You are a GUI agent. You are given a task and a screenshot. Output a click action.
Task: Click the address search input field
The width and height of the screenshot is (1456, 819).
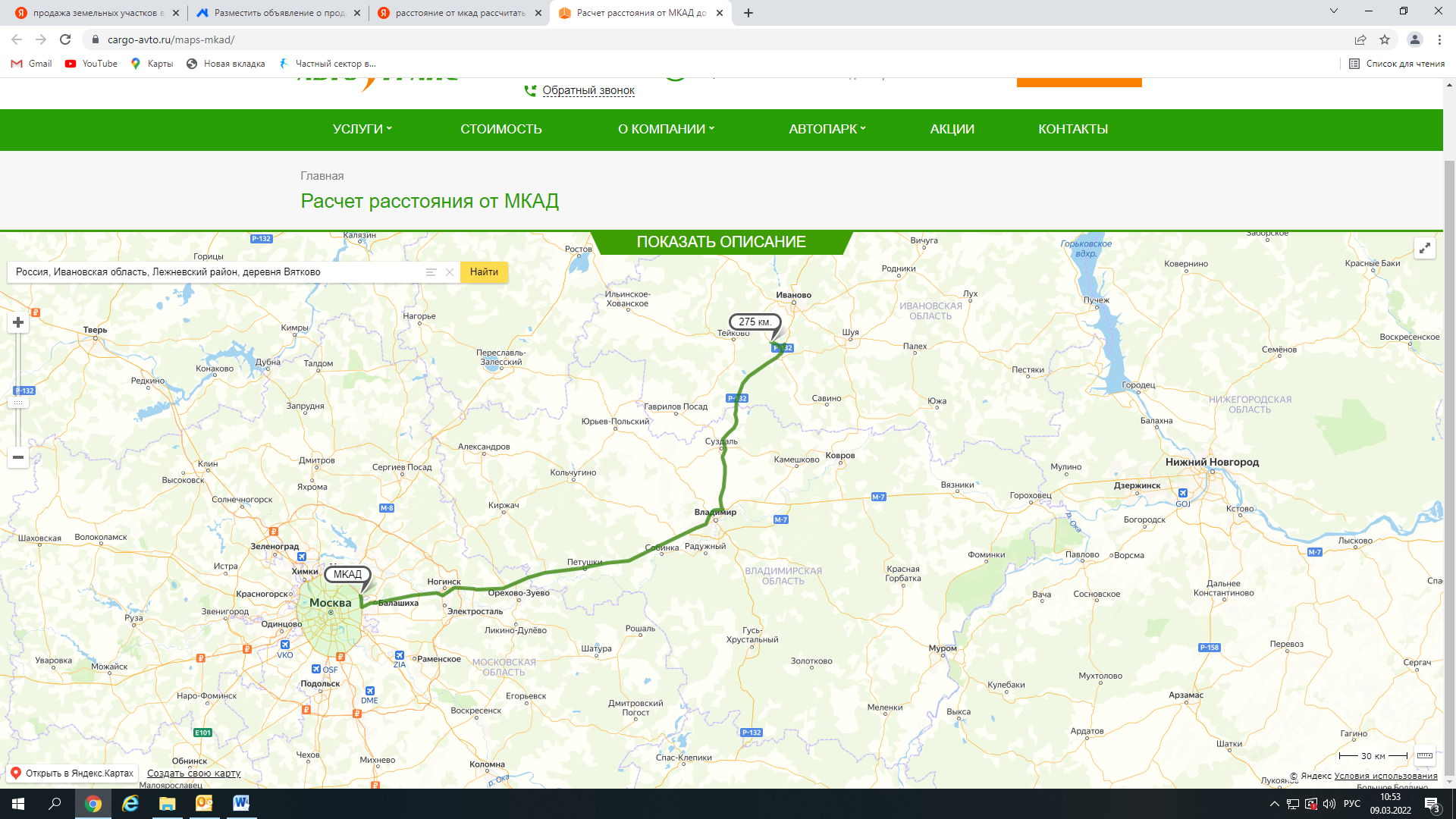tap(216, 272)
